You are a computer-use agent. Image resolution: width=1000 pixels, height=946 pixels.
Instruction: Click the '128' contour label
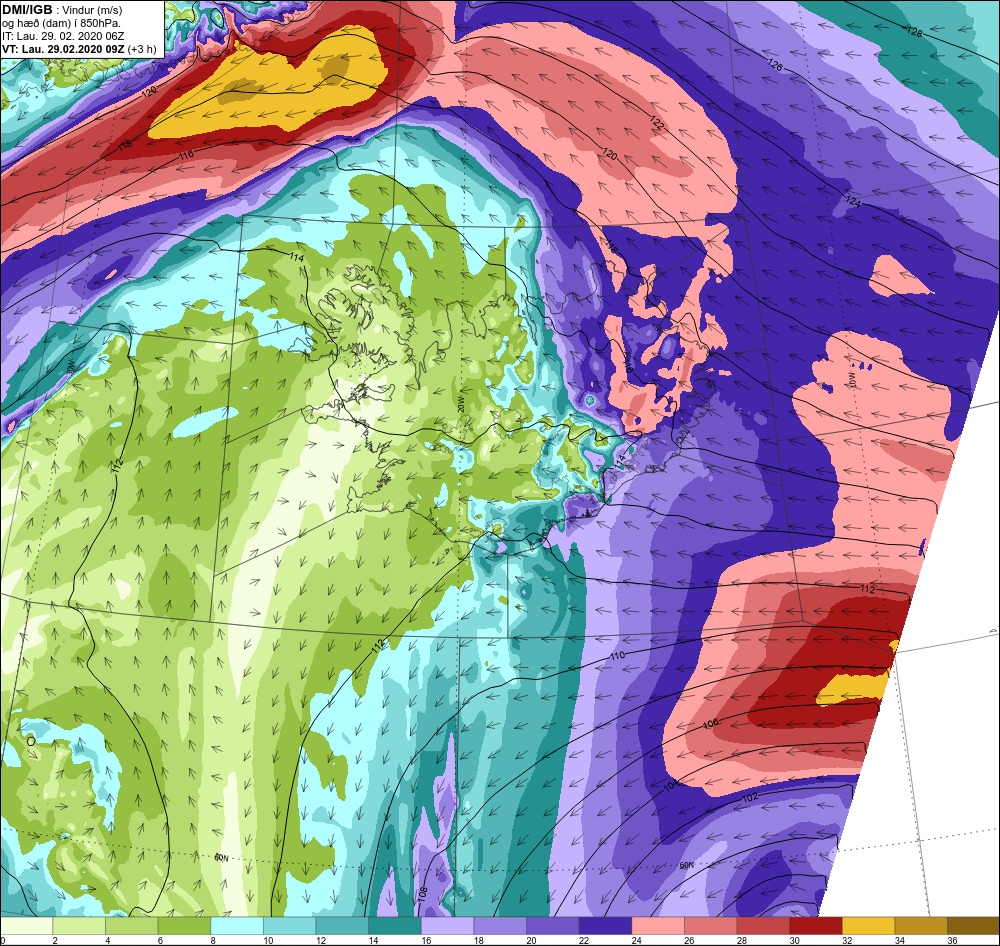[x=913, y=30]
